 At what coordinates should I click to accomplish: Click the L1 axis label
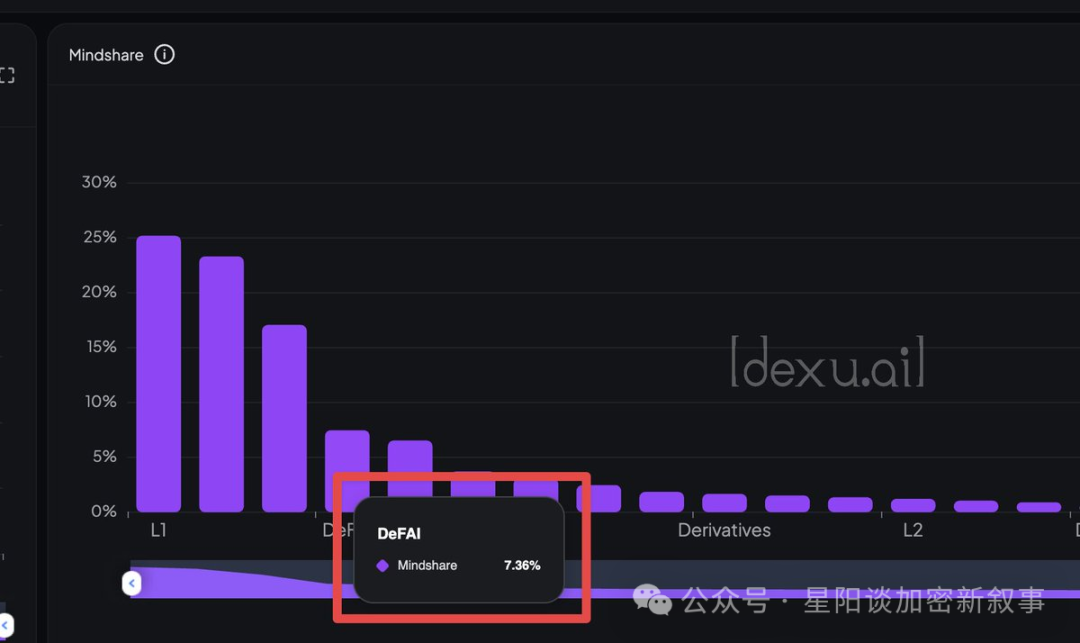159,530
